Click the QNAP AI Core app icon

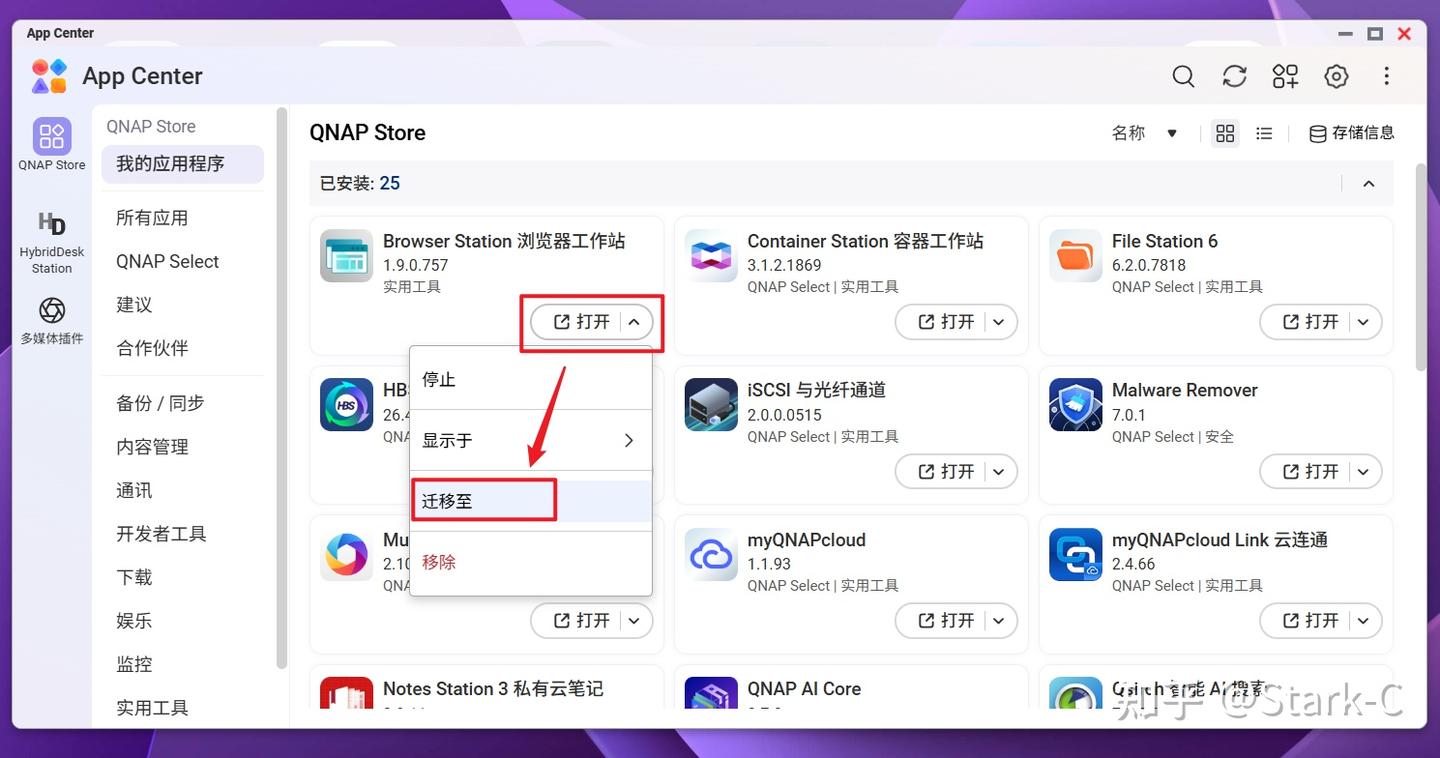click(x=711, y=693)
